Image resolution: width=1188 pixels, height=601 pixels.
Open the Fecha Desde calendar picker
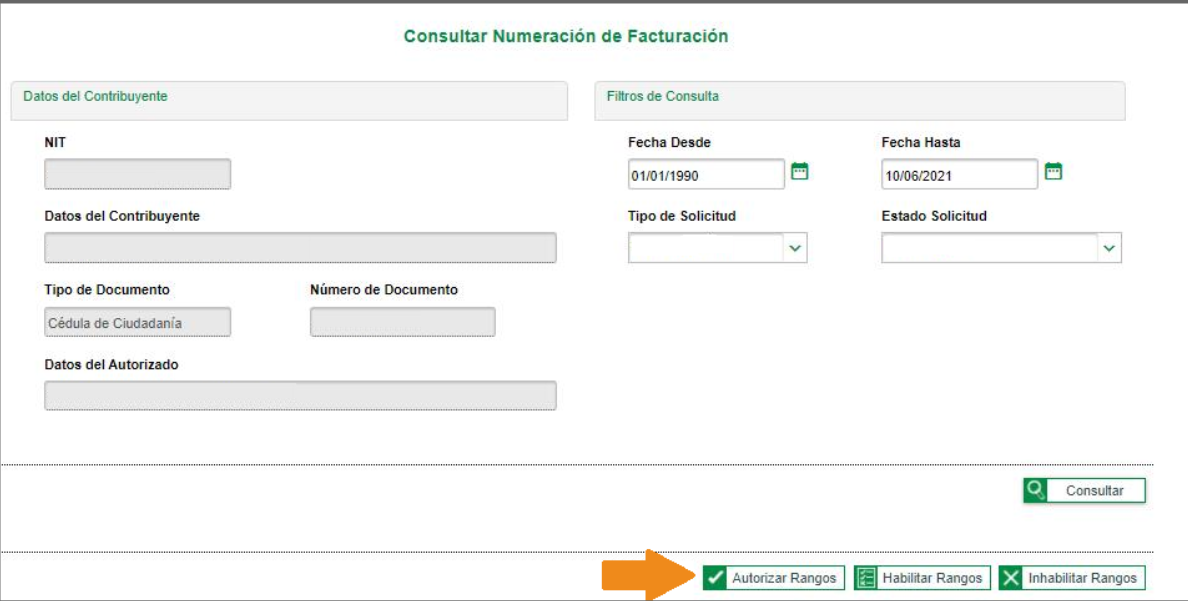pyautogui.click(x=799, y=172)
